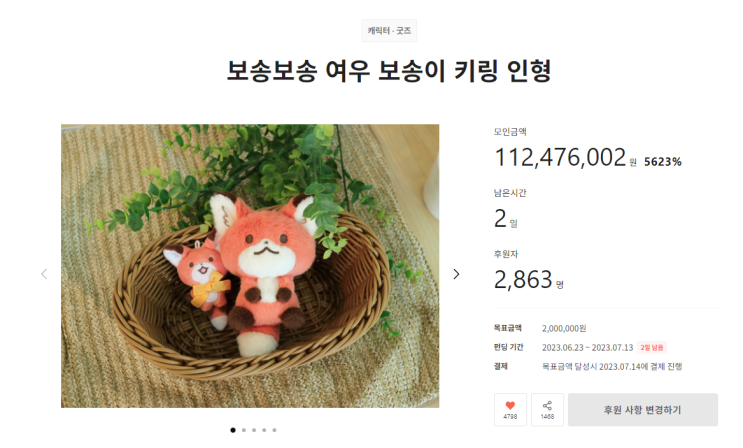This screenshot has width=743, height=448.
Task: Jump to the last carousel dot
Action: click(274, 430)
